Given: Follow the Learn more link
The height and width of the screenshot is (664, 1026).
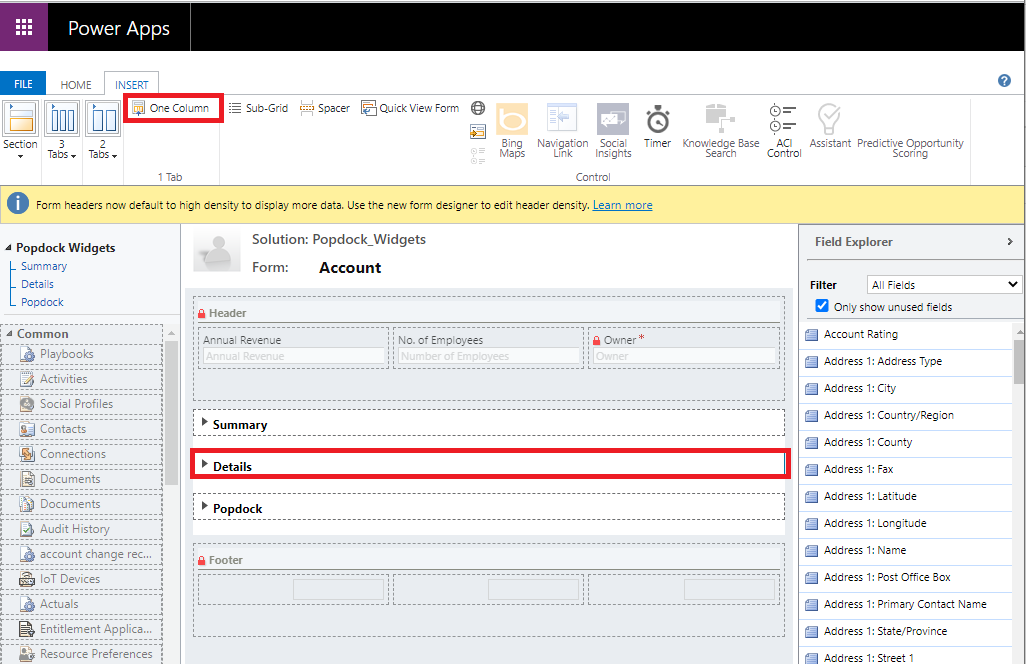Looking at the screenshot, I should pyautogui.click(x=622, y=205).
